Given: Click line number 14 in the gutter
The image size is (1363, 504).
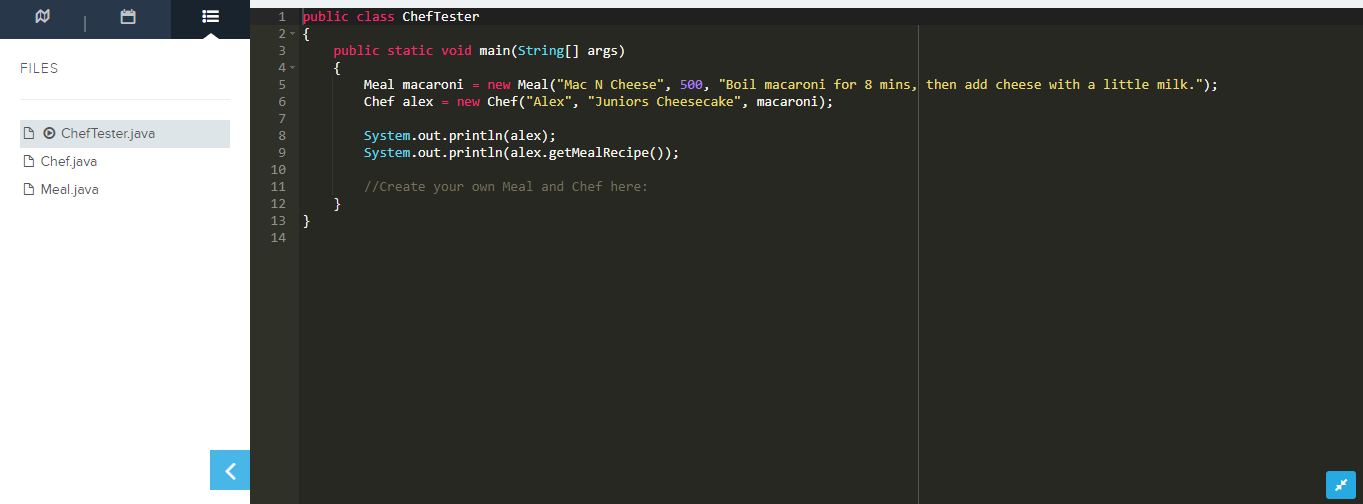Looking at the screenshot, I should point(279,238).
